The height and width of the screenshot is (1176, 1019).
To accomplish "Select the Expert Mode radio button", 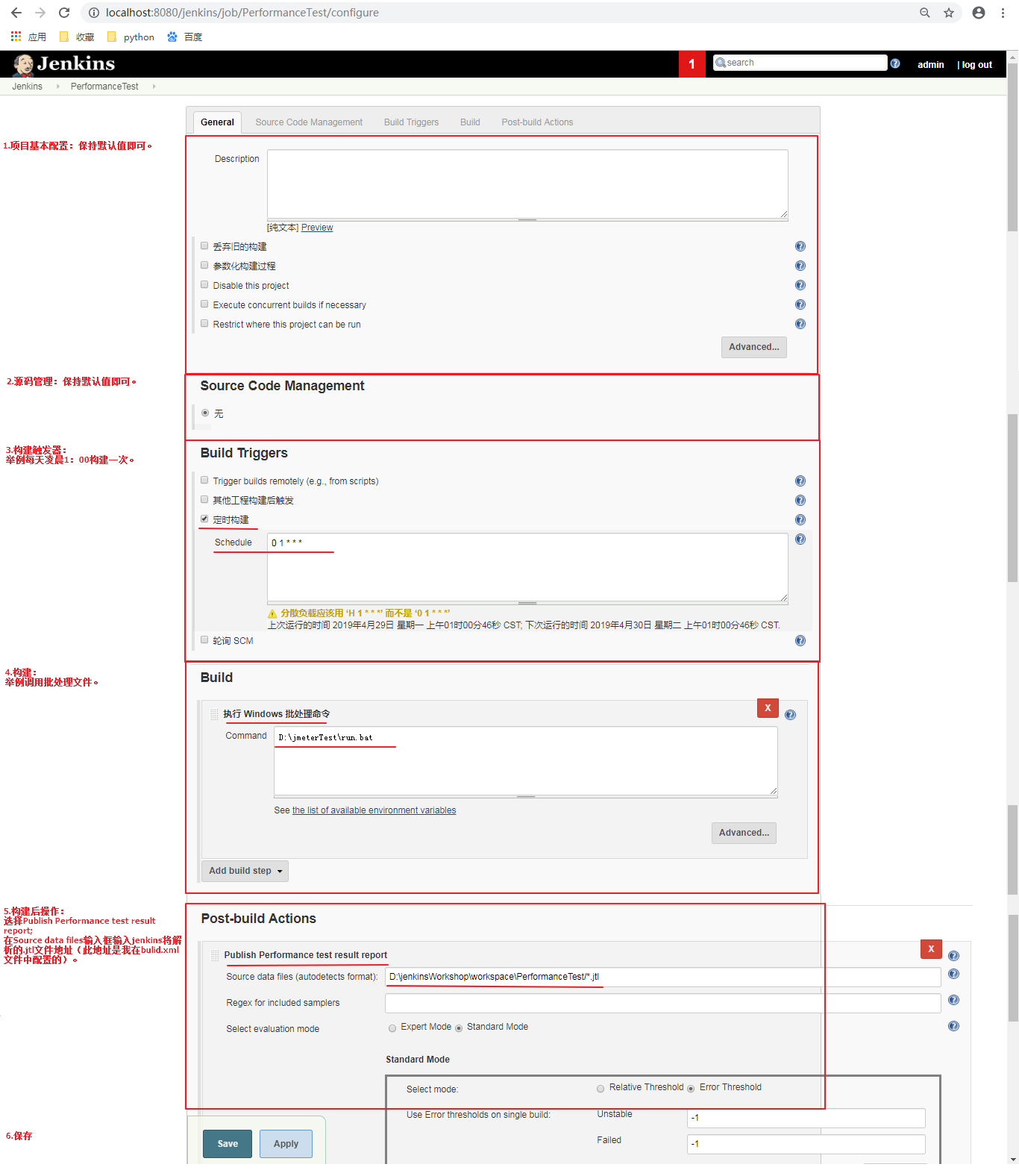I will [392, 1028].
